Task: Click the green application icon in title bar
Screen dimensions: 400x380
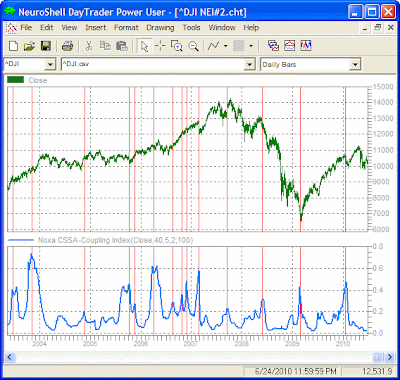Action: pos(9,12)
